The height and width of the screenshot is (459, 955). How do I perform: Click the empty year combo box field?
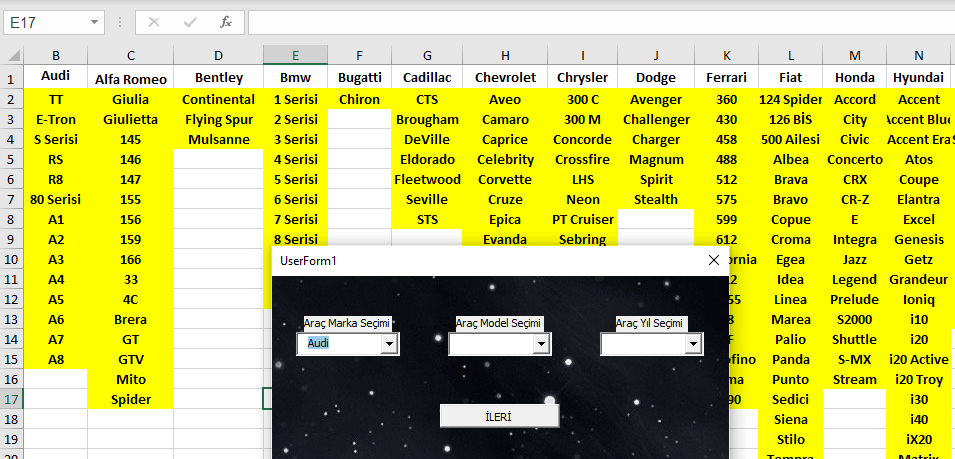(x=643, y=344)
